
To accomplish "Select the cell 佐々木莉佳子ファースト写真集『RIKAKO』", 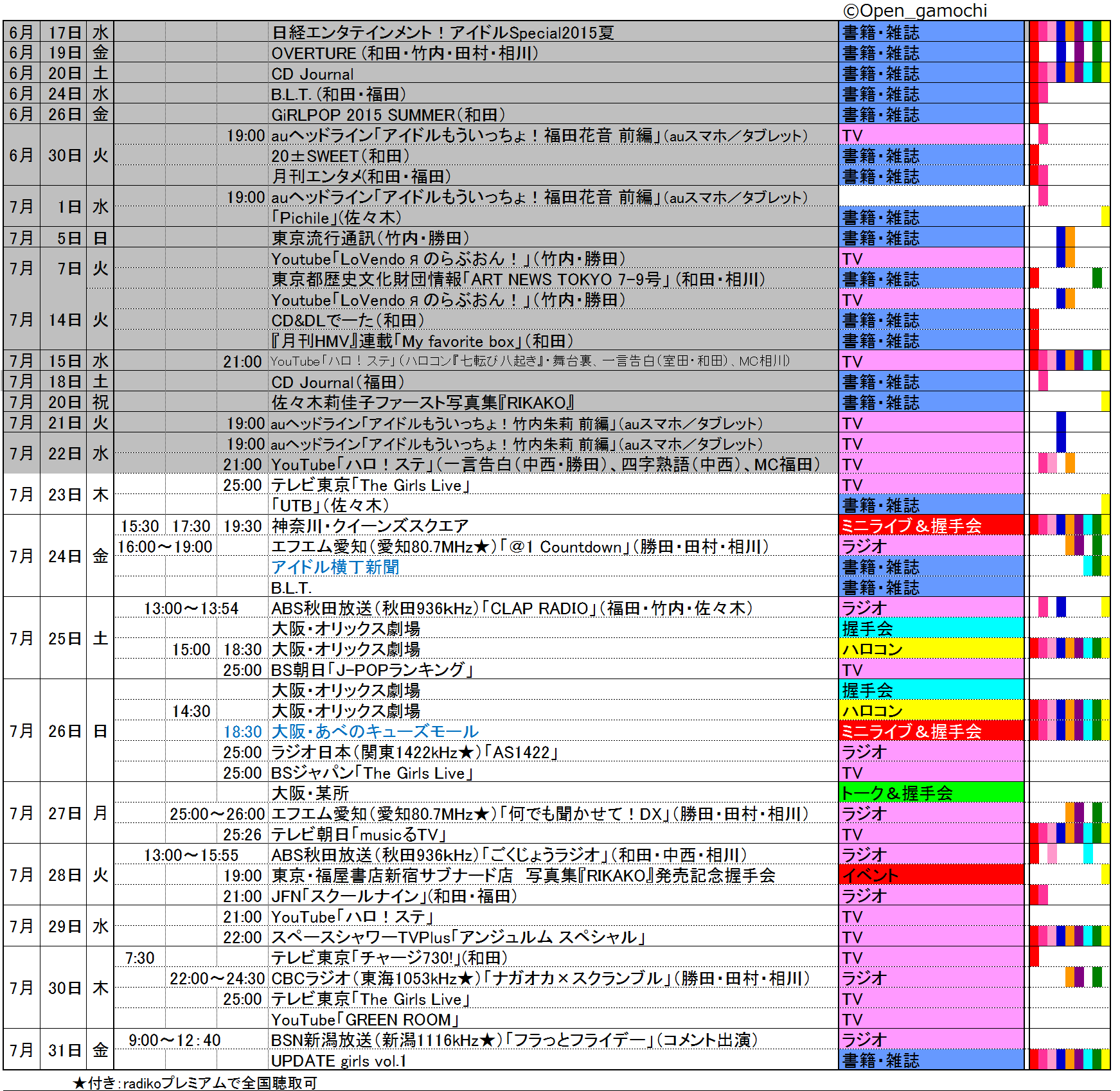I will coord(553,402).
